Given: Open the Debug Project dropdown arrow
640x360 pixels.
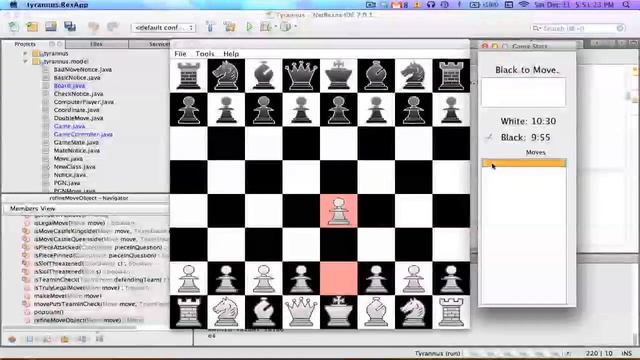Looking at the screenshot, I should pyautogui.click(x=276, y=27).
